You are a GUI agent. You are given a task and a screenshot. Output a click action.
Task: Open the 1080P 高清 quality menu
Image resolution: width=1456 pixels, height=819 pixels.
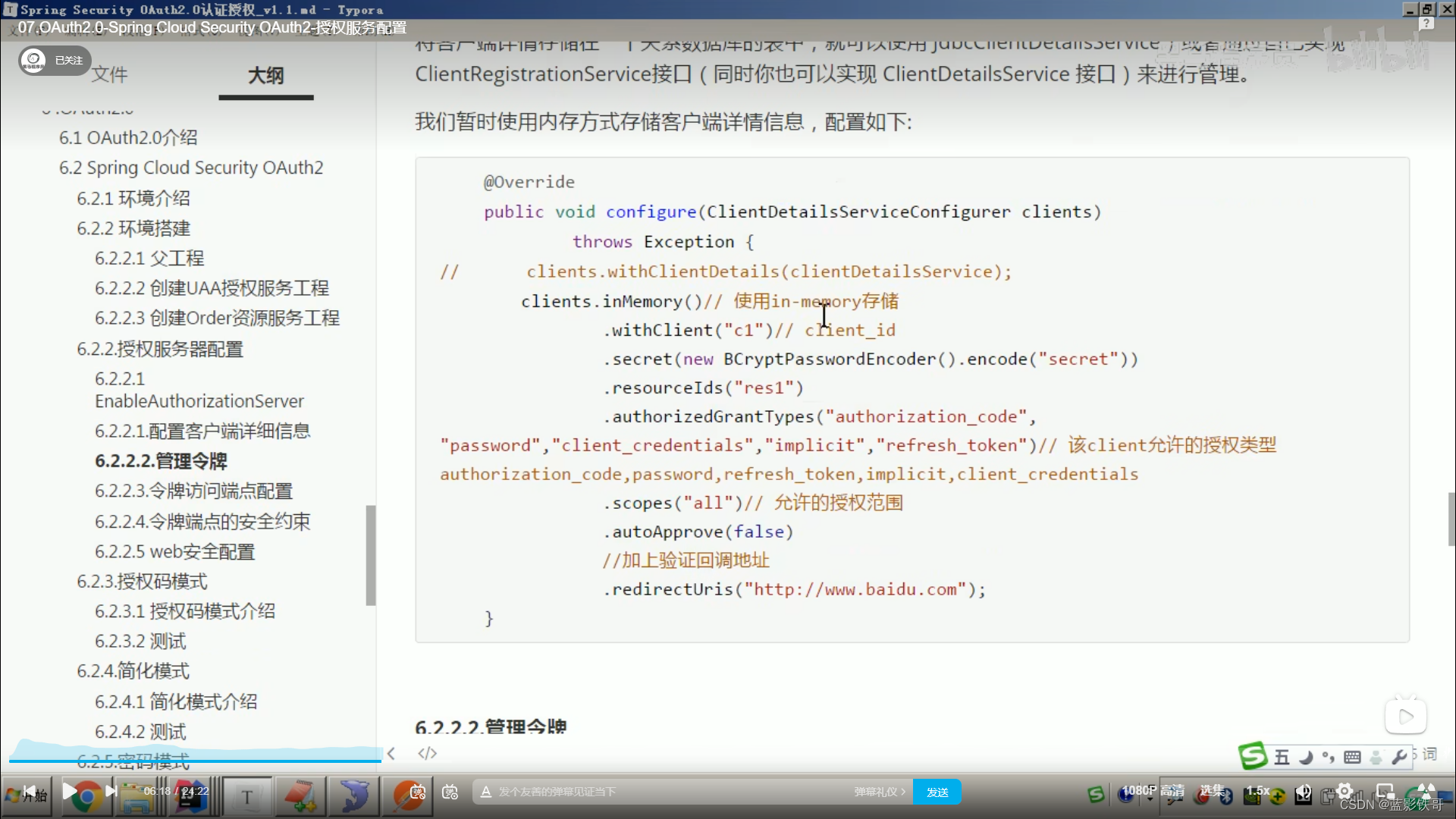click(x=1153, y=790)
